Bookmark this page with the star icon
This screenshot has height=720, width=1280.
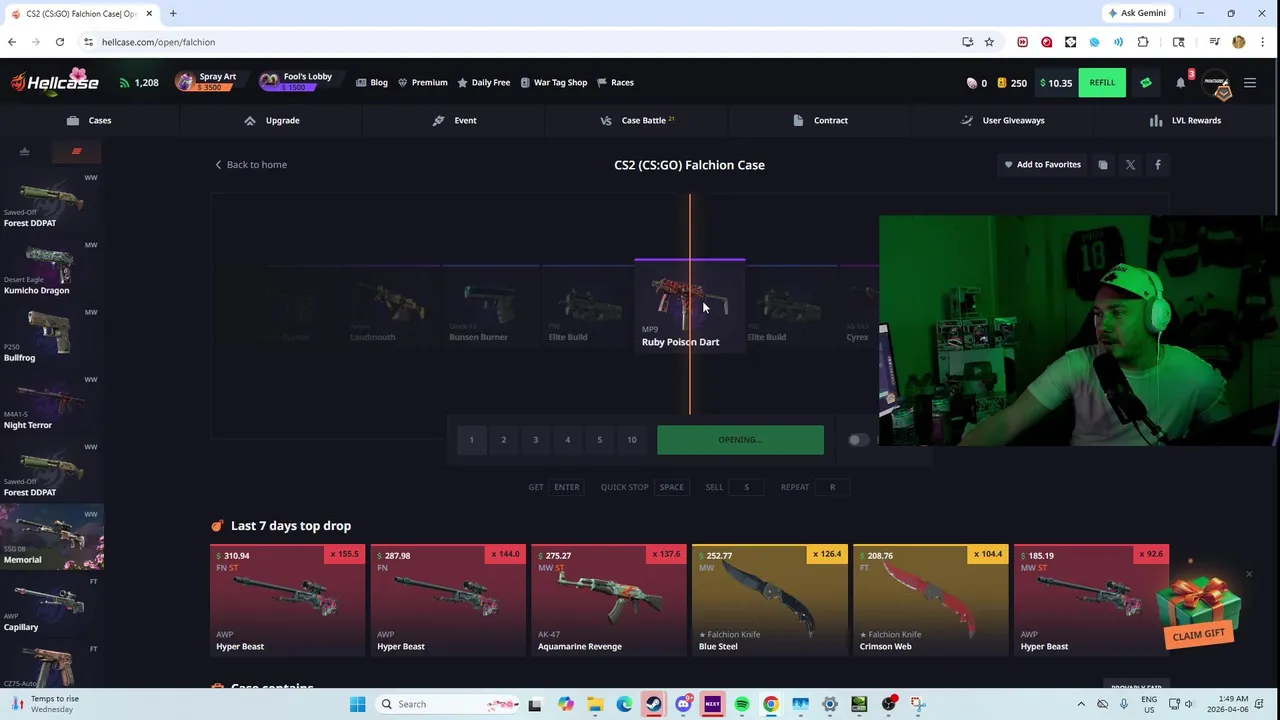click(989, 42)
